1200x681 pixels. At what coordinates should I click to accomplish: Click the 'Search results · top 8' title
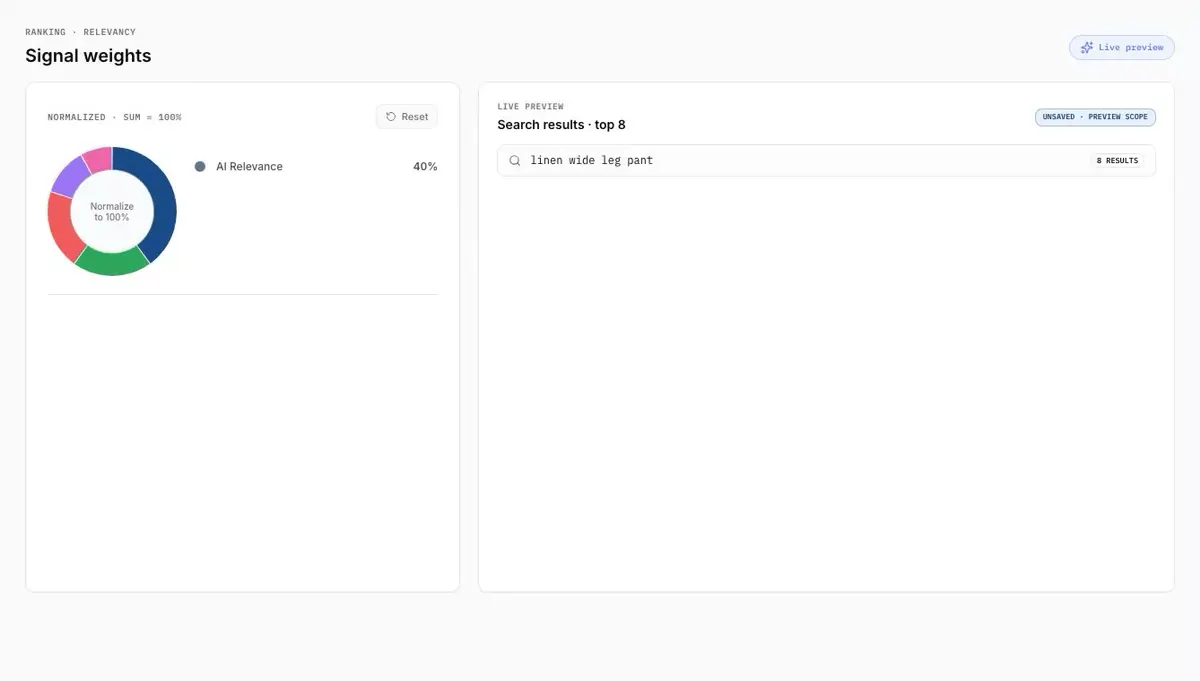coord(561,125)
